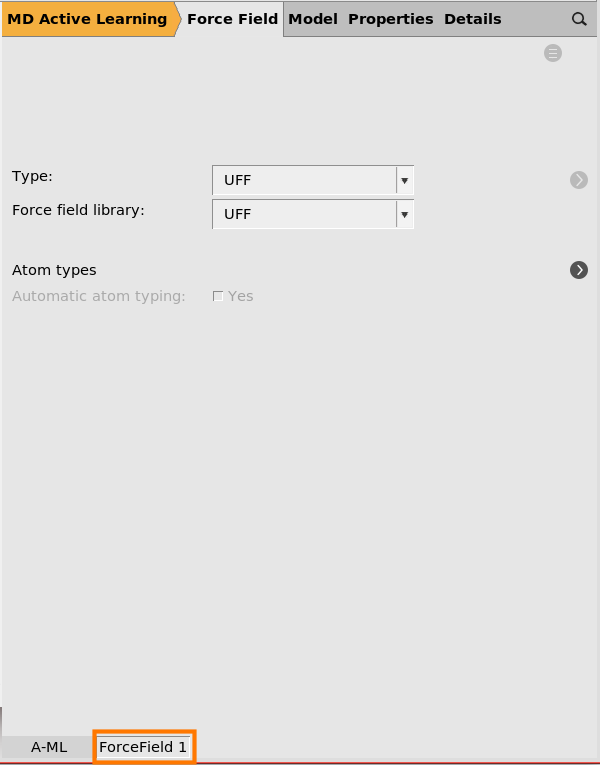600x765 pixels.
Task: Click the "Type:" label text
Action: [x=32, y=176]
